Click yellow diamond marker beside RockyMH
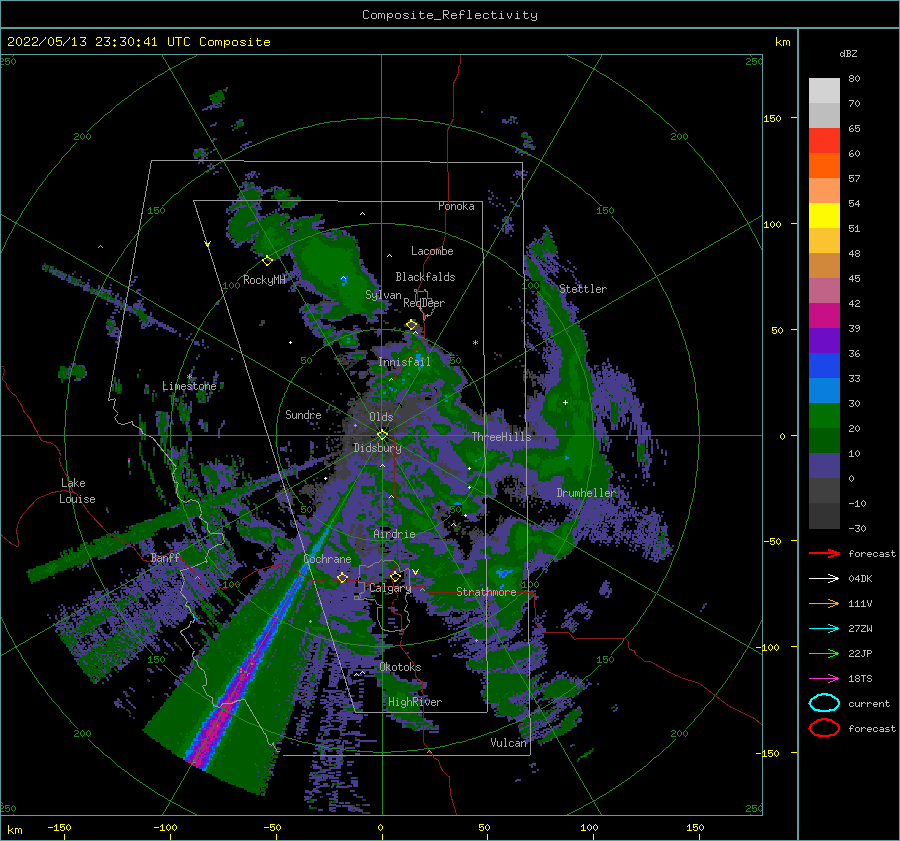Image resolution: width=900 pixels, height=841 pixels. 267,261
